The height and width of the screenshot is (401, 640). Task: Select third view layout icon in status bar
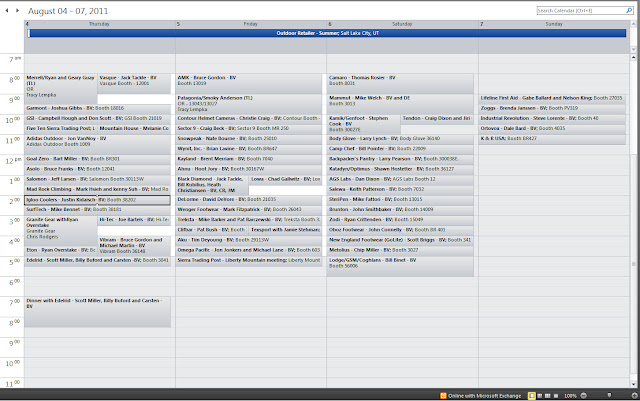548,396
